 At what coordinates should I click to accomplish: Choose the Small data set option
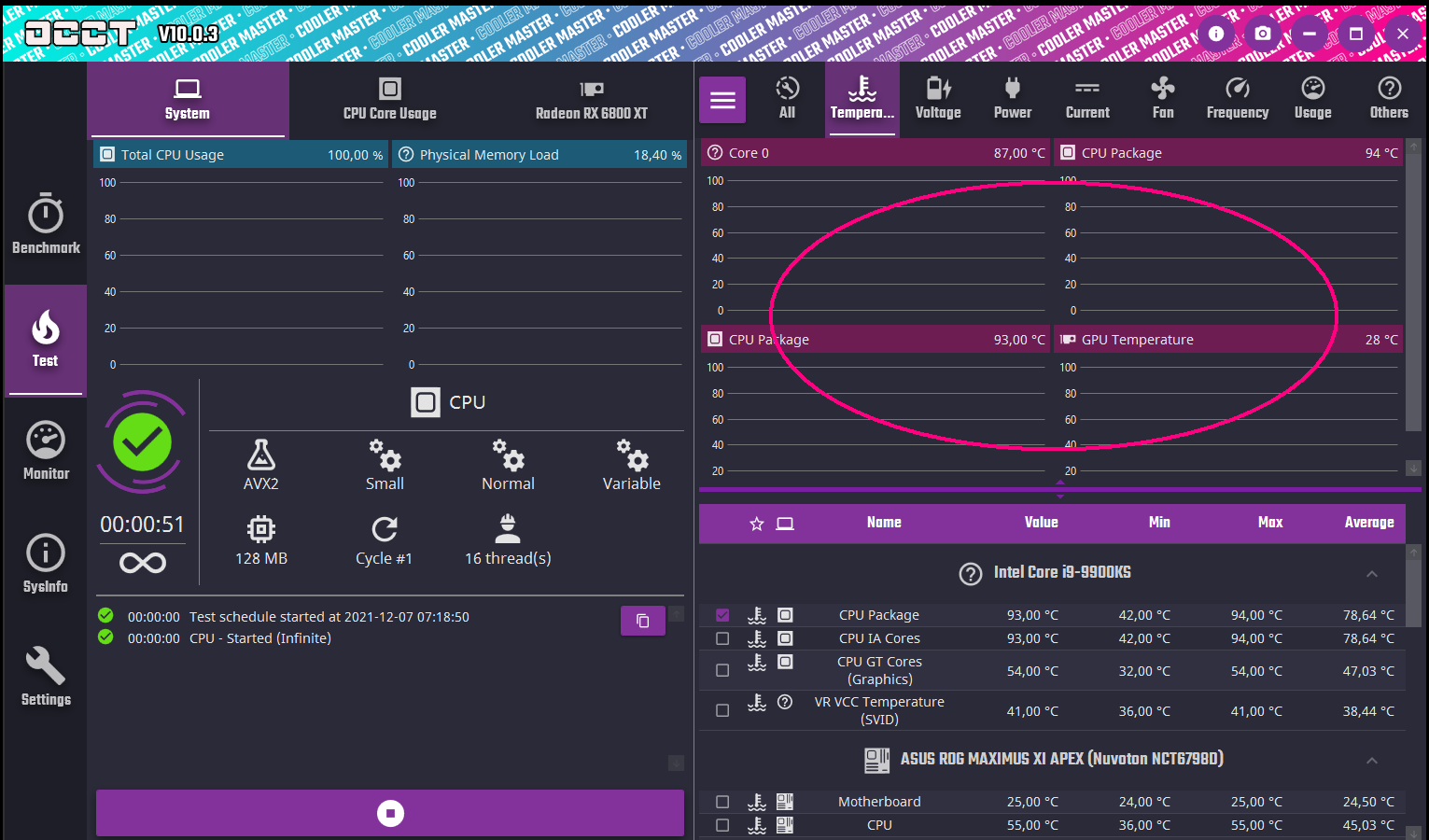[x=385, y=465]
